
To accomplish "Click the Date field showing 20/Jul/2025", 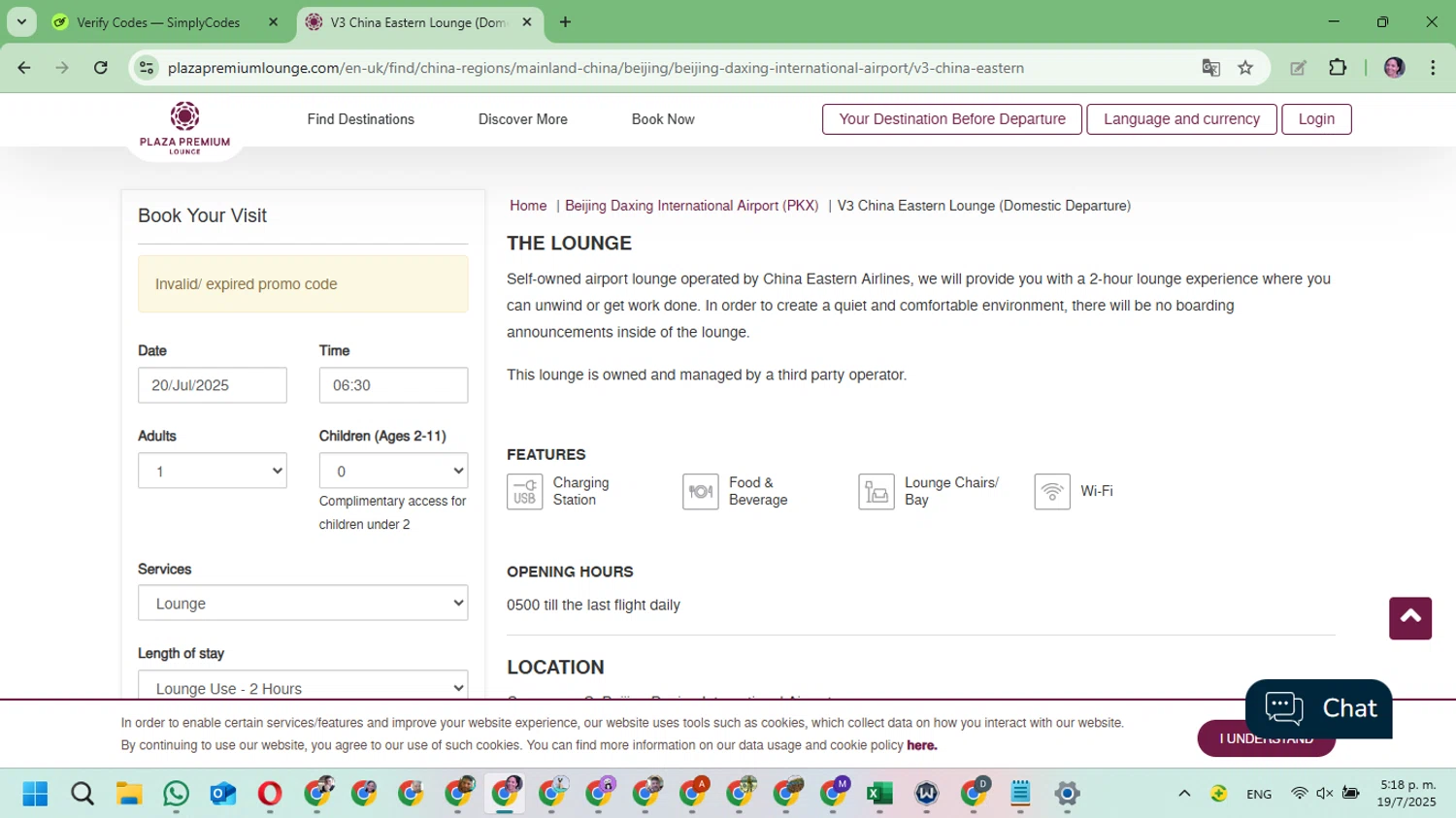I will coord(212,385).
